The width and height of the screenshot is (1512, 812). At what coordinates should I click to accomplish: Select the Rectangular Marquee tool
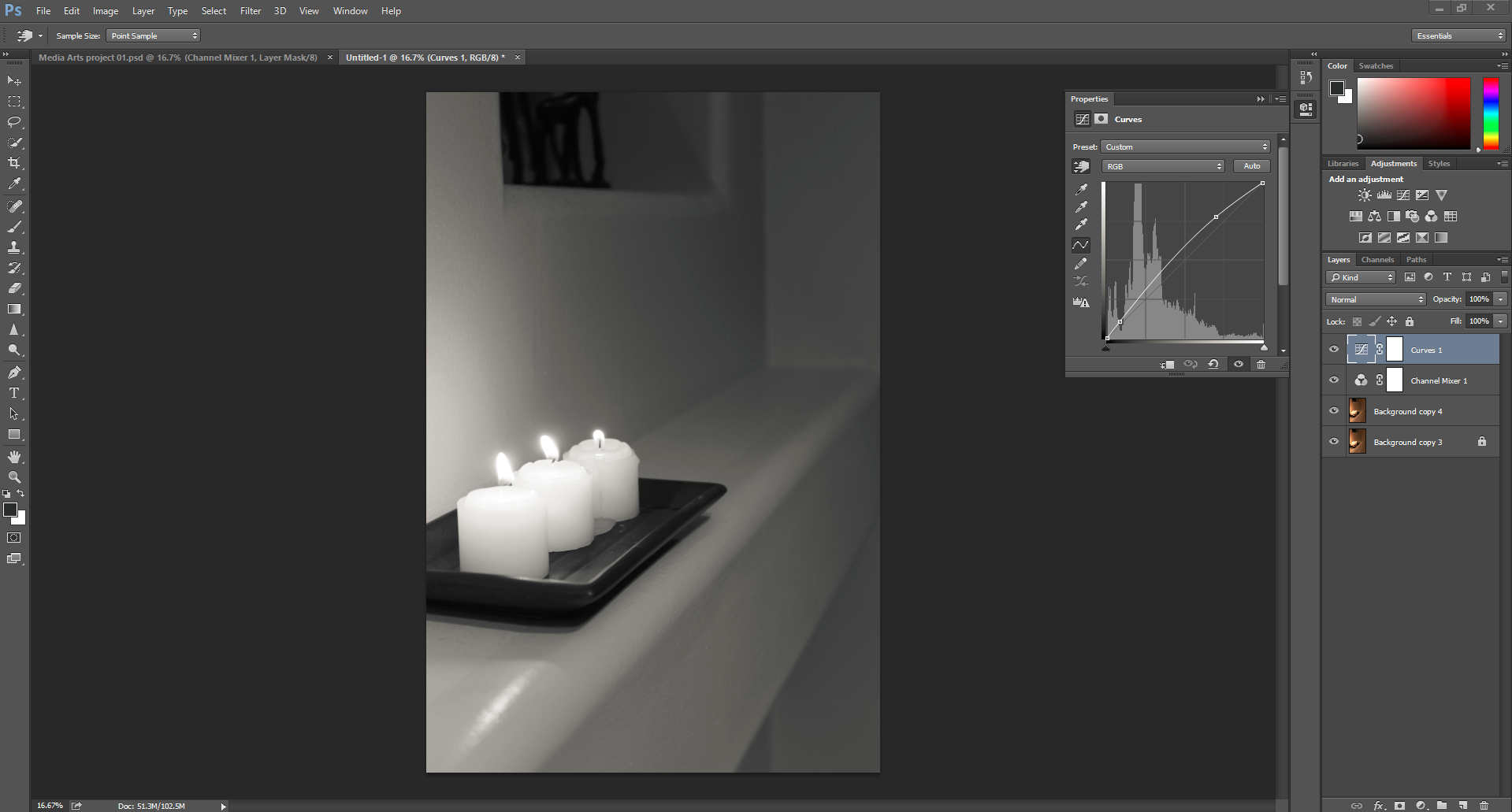(x=14, y=102)
